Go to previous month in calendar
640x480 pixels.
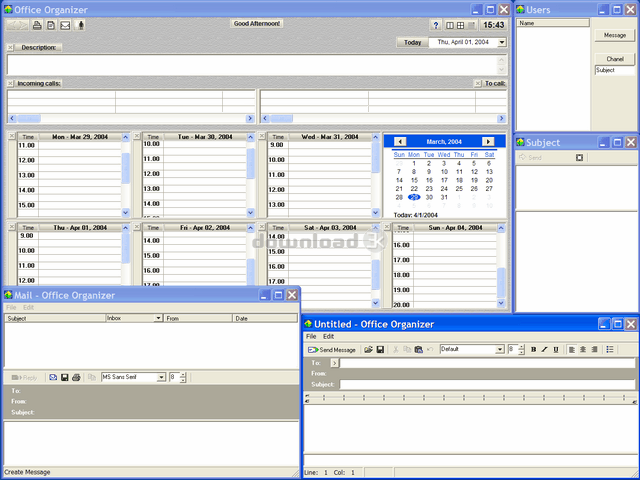pos(400,142)
